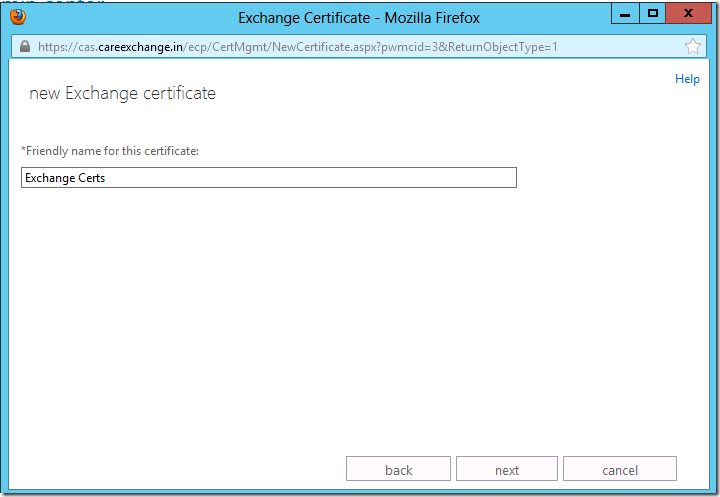Maximize the Firefox window
The height and width of the screenshot is (497, 720).
(652, 13)
